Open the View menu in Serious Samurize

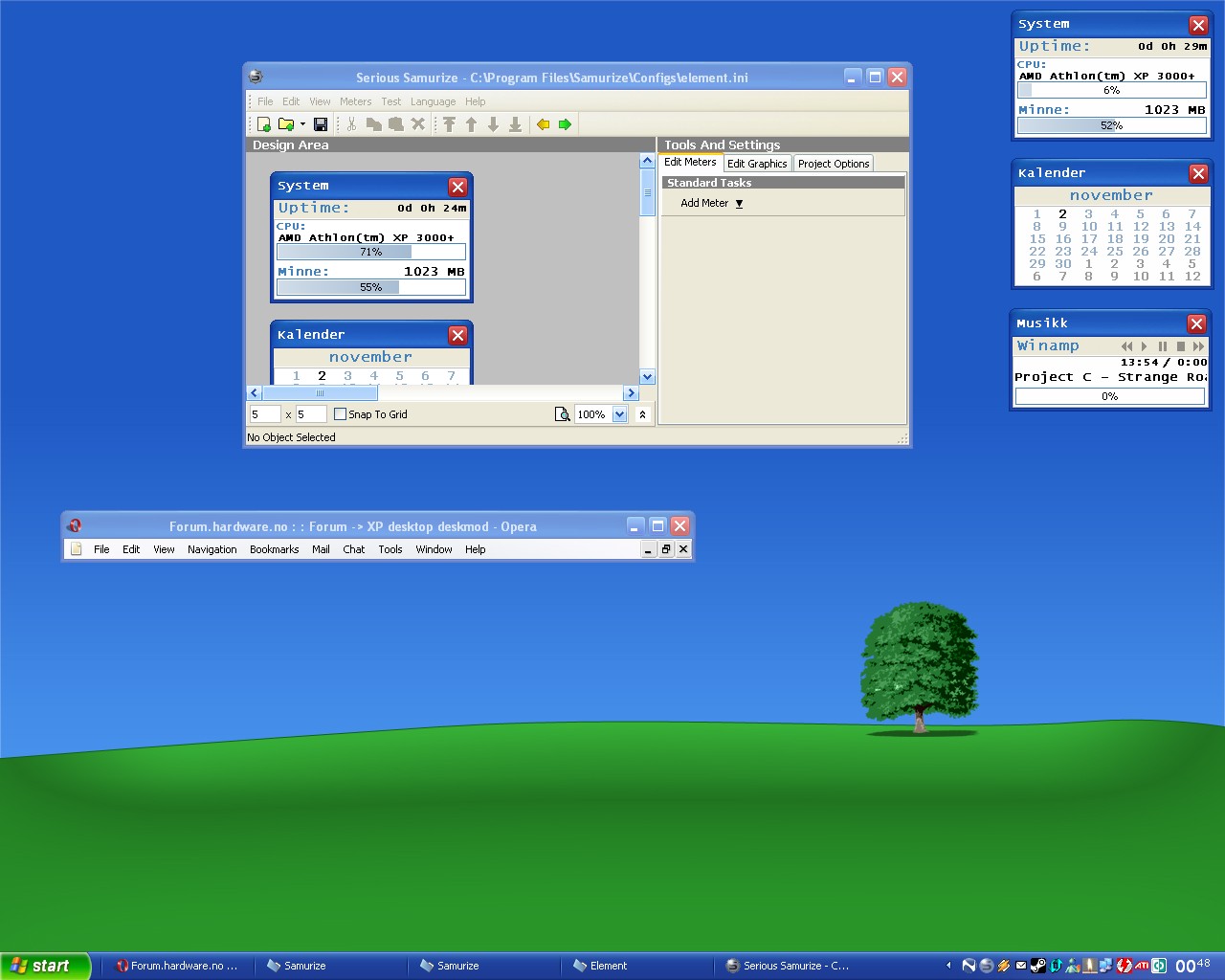click(x=320, y=101)
